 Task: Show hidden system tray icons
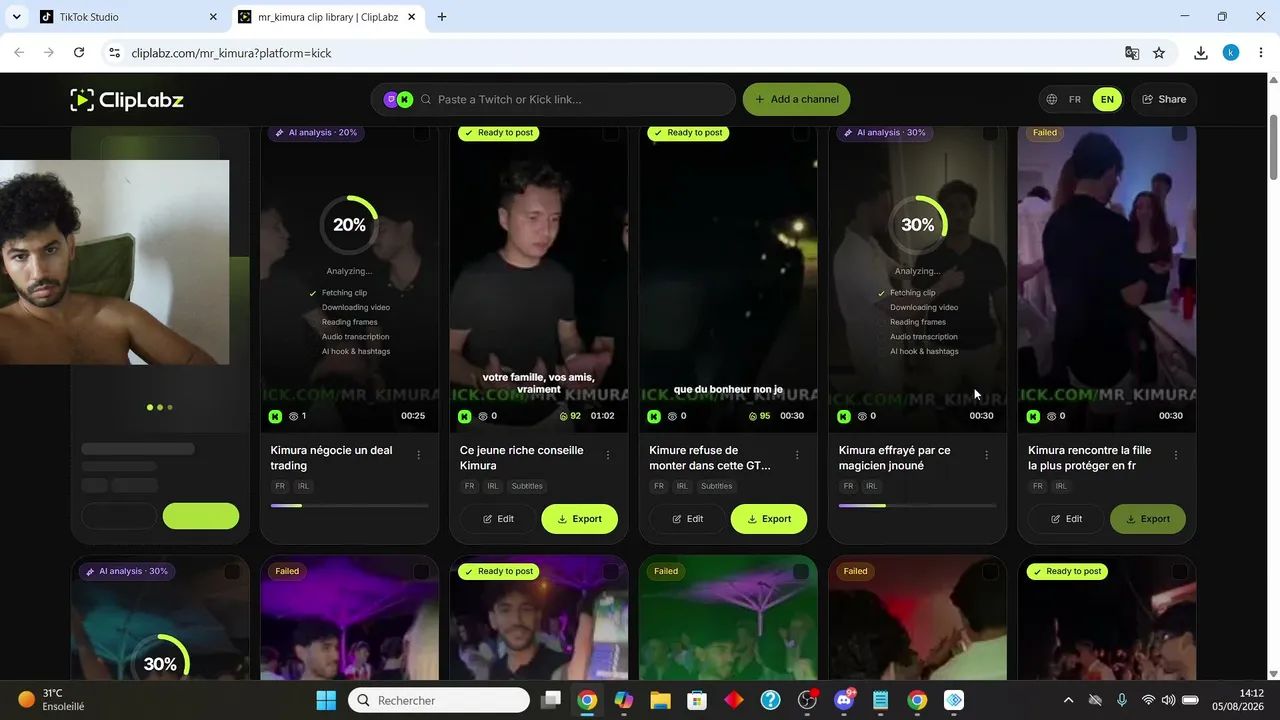click(x=1068, y=700)
